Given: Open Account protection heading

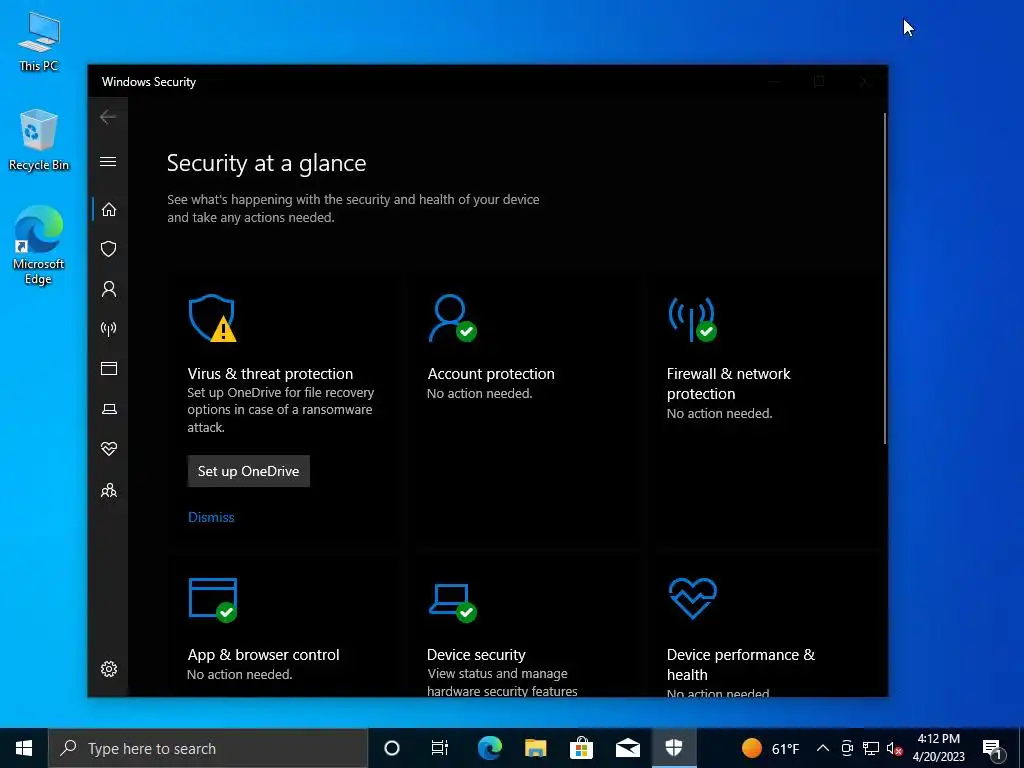Looking at the screenshot, I should click(490, 374).
